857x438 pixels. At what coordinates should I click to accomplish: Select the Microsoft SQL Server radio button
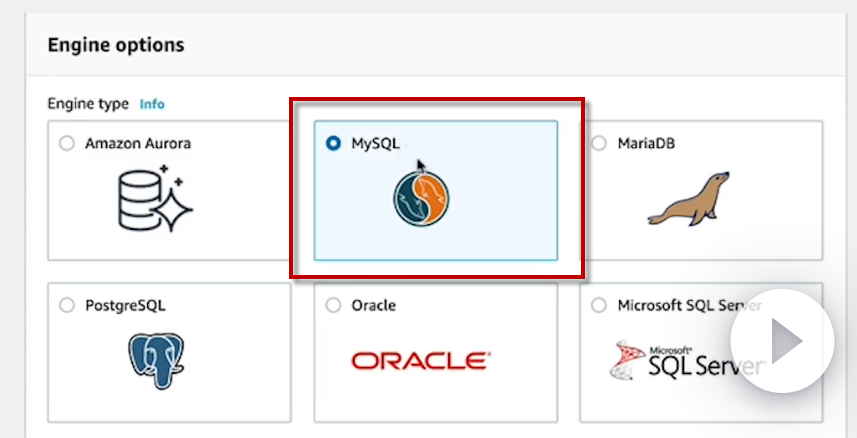(x=599, y=305)
